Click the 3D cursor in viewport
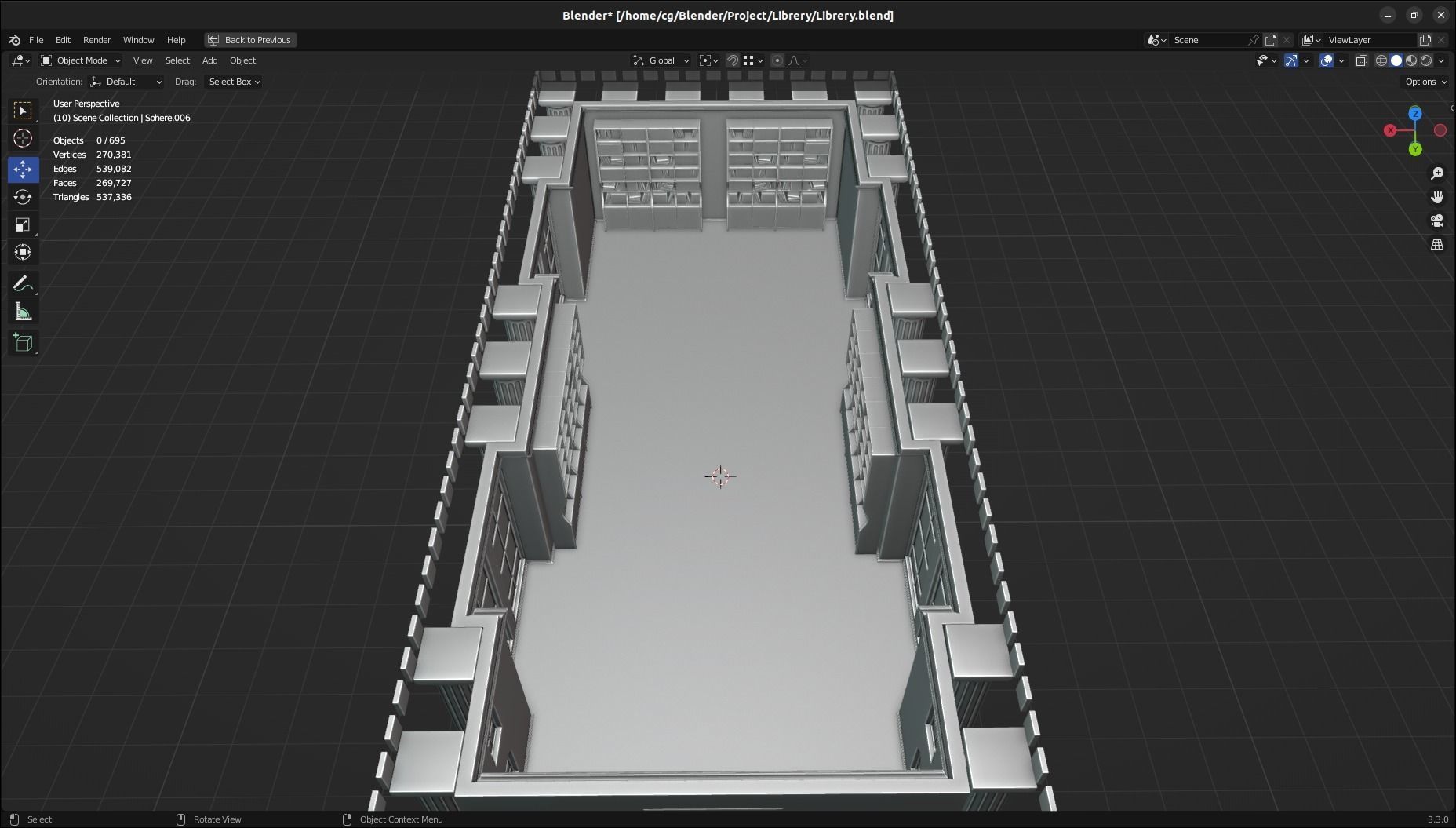The width and height of the screenshot is (1456, 828). pos(720,476)
